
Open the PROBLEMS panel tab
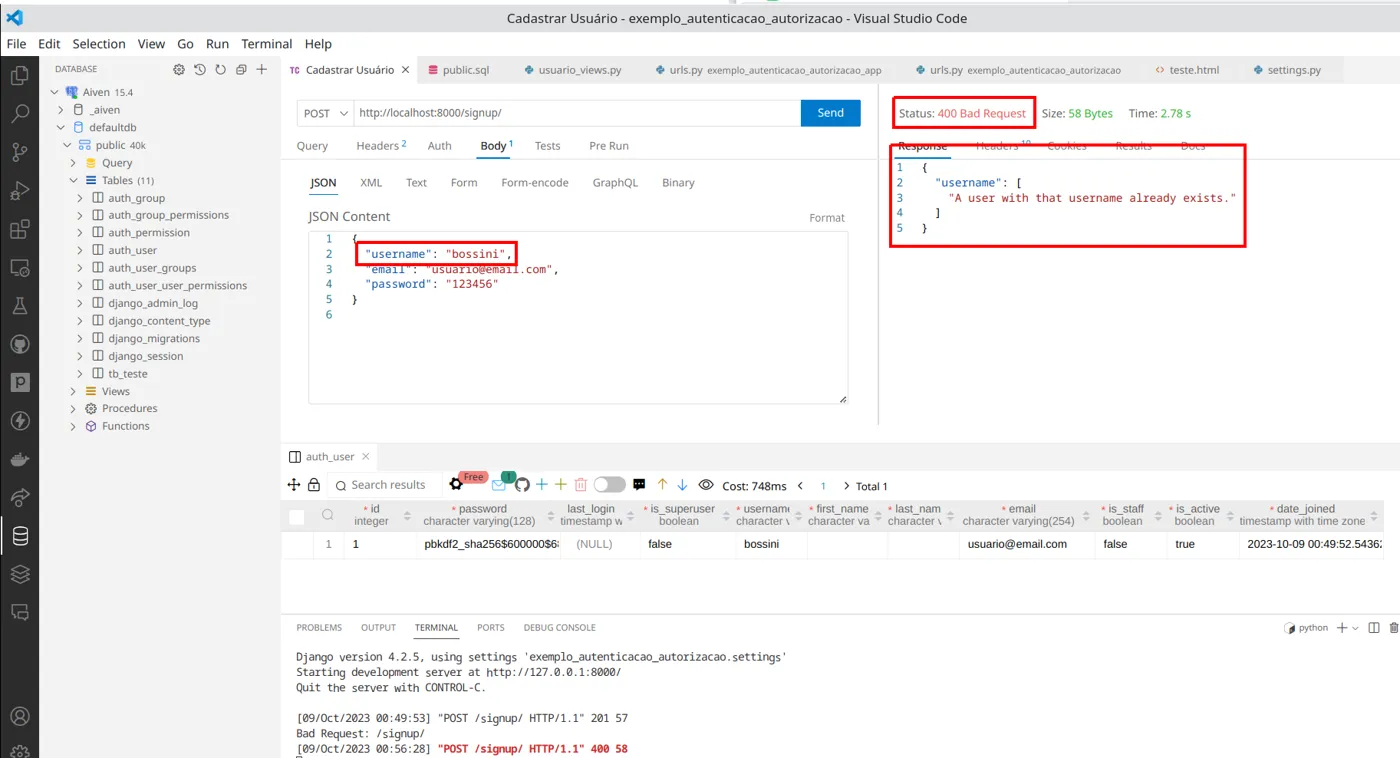click(319, 628)
